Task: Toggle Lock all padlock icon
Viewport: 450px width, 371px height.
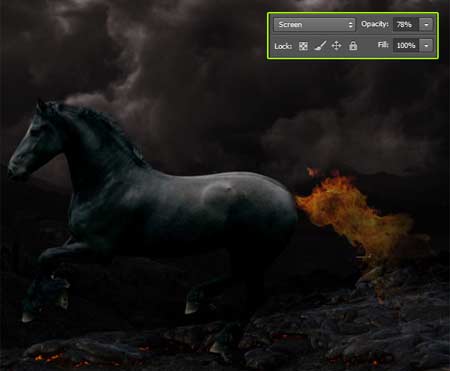Action: (353, 45)
